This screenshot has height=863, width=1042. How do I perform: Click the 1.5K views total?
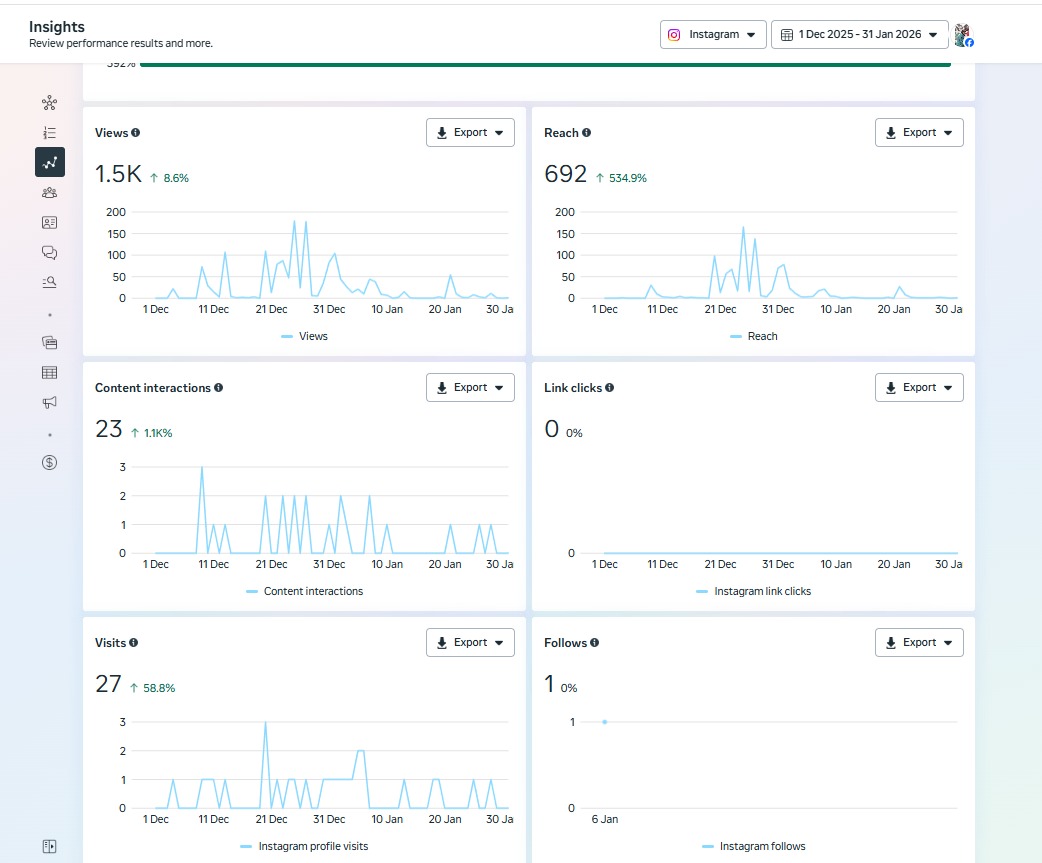coord(118,174)
